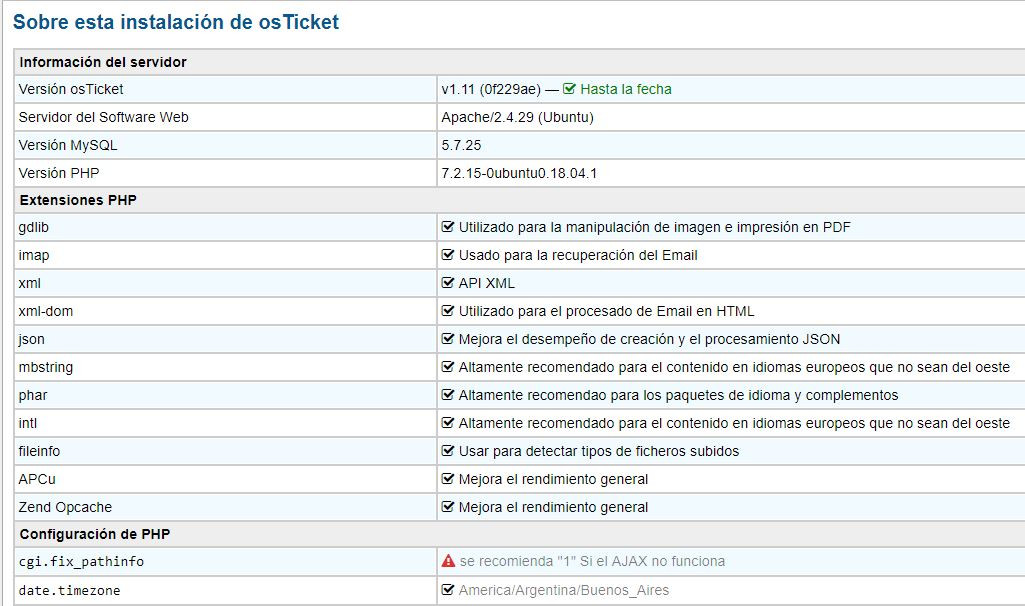1025x606 pixels.
Task: Click the mbstring extension checkmark
Action: tap(448, 367)
